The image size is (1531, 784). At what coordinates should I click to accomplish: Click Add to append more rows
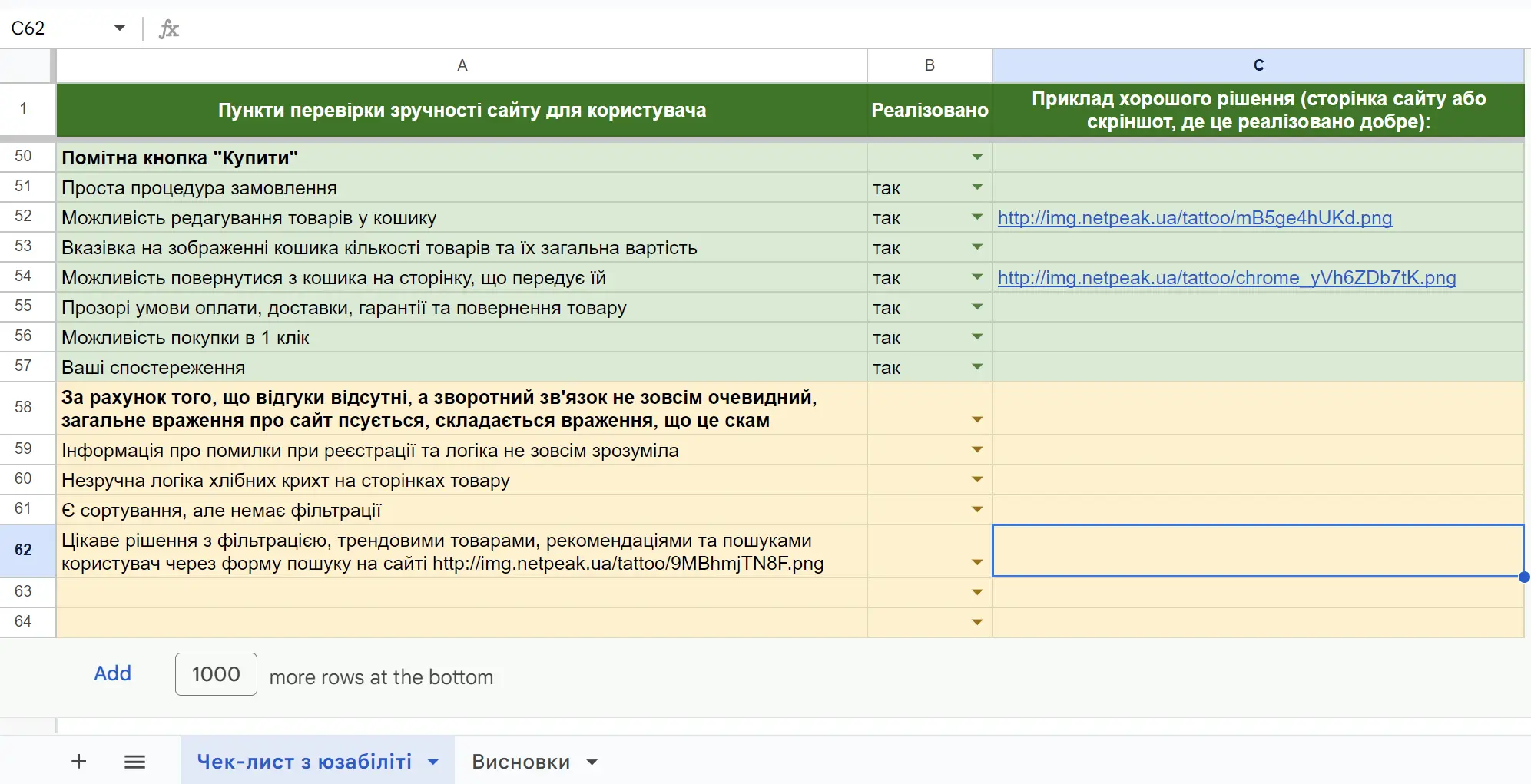[112, 673]
